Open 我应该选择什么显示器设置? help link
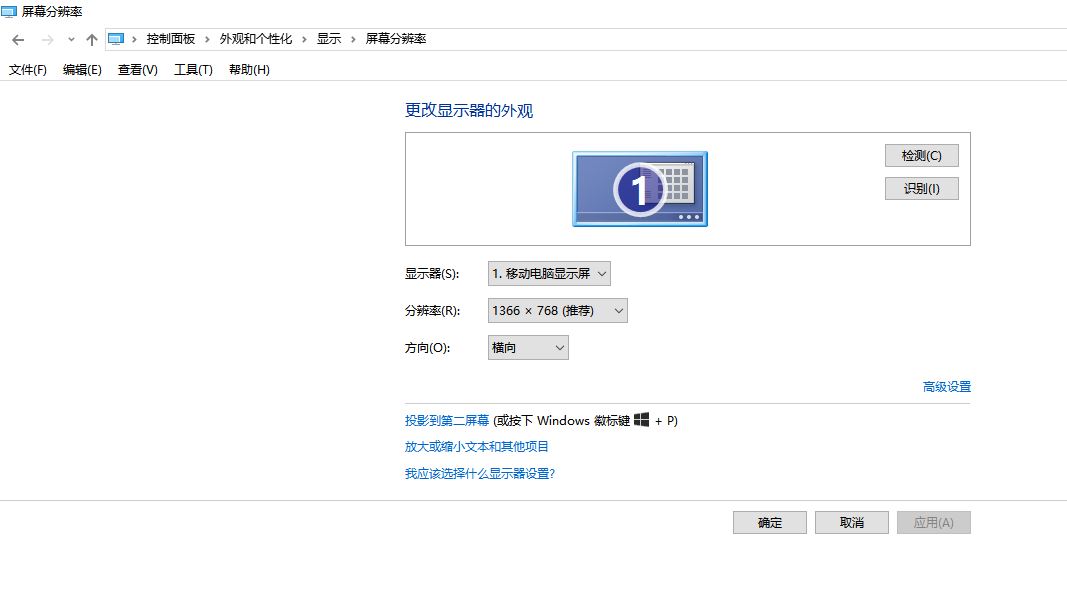The width and height of the screenshot is (1067, 597). pos(480,473)
